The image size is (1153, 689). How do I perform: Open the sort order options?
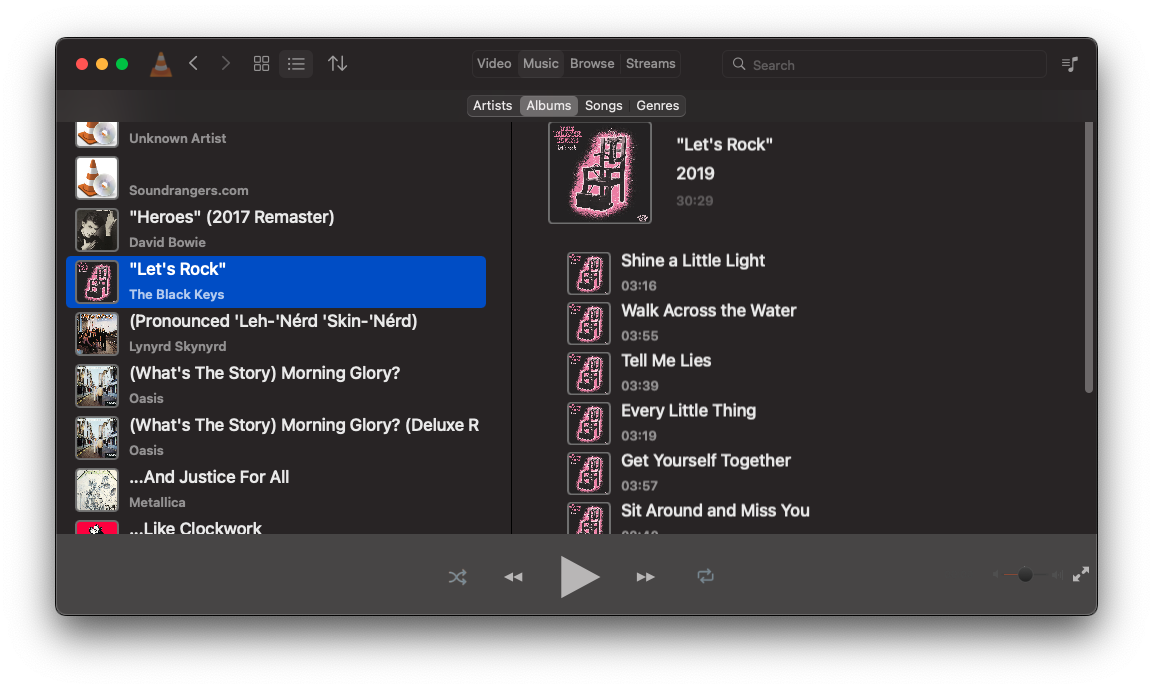pos(338,64)
